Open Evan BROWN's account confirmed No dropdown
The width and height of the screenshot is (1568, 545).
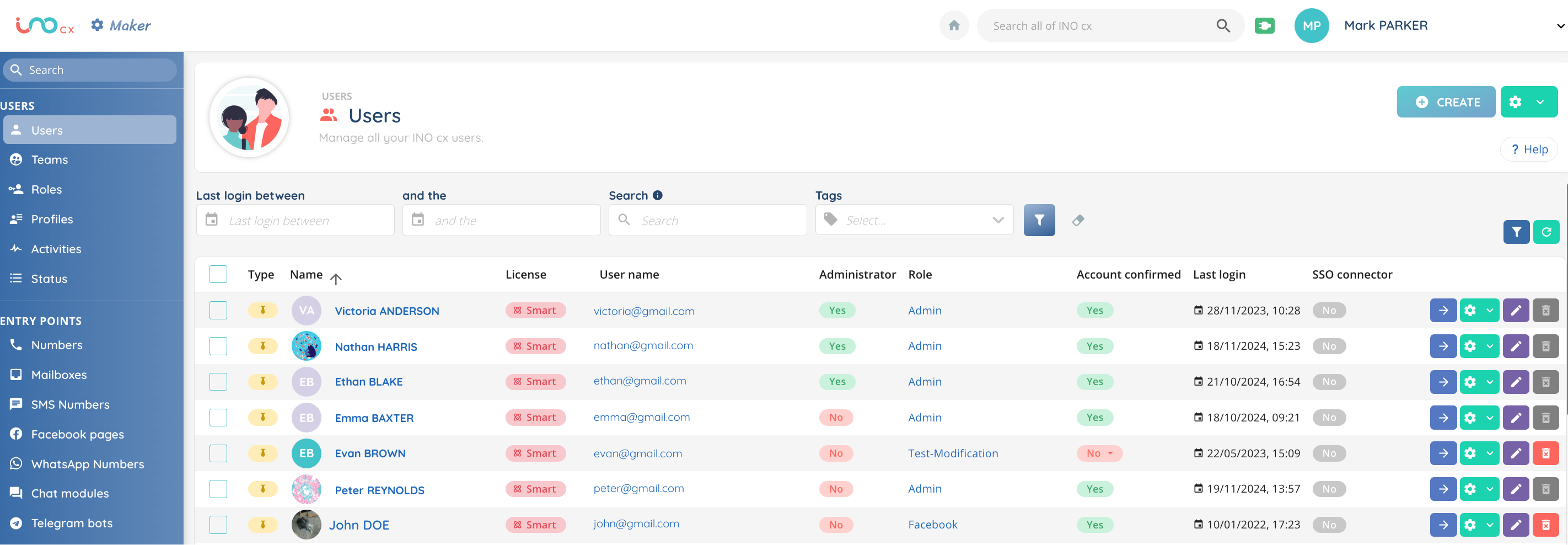coord(1099,453)
